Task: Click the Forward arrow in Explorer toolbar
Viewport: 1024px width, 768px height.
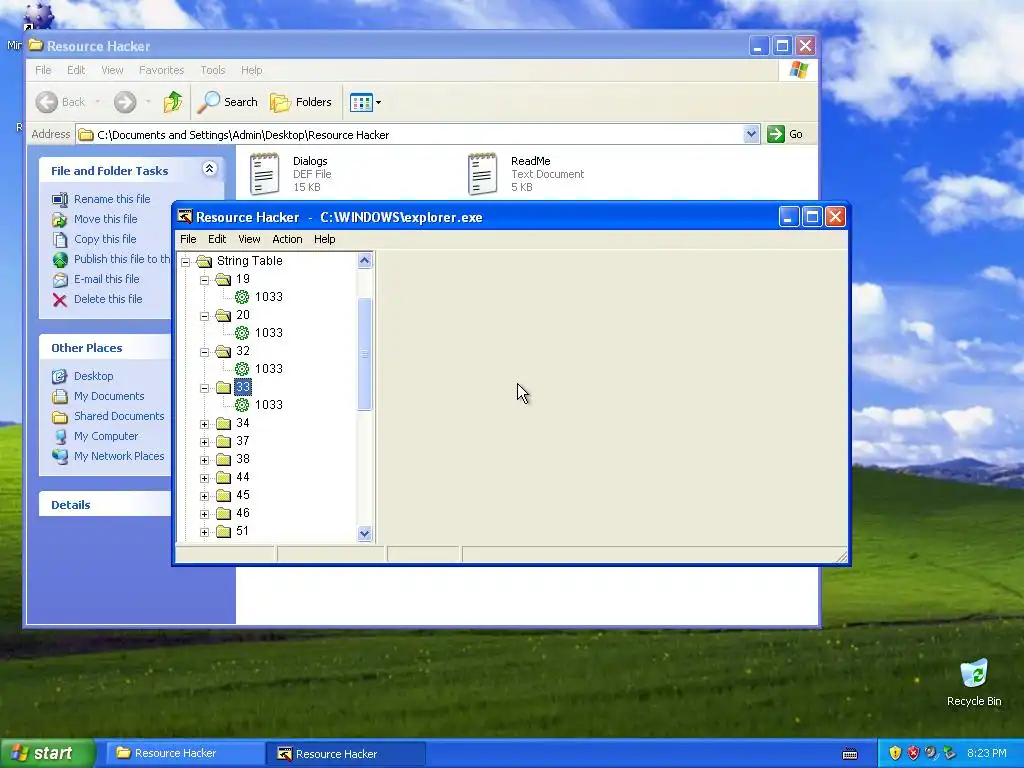Action: pos(125,102)
